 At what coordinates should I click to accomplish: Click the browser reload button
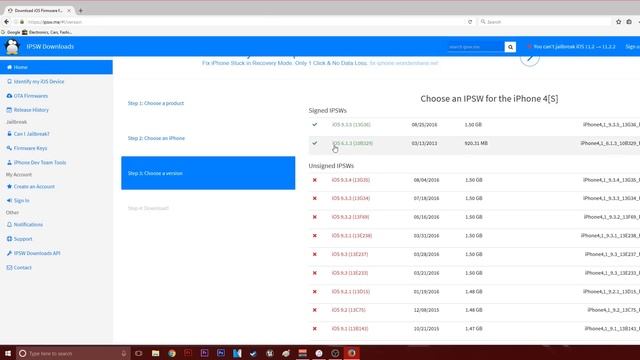pos(470,22)
